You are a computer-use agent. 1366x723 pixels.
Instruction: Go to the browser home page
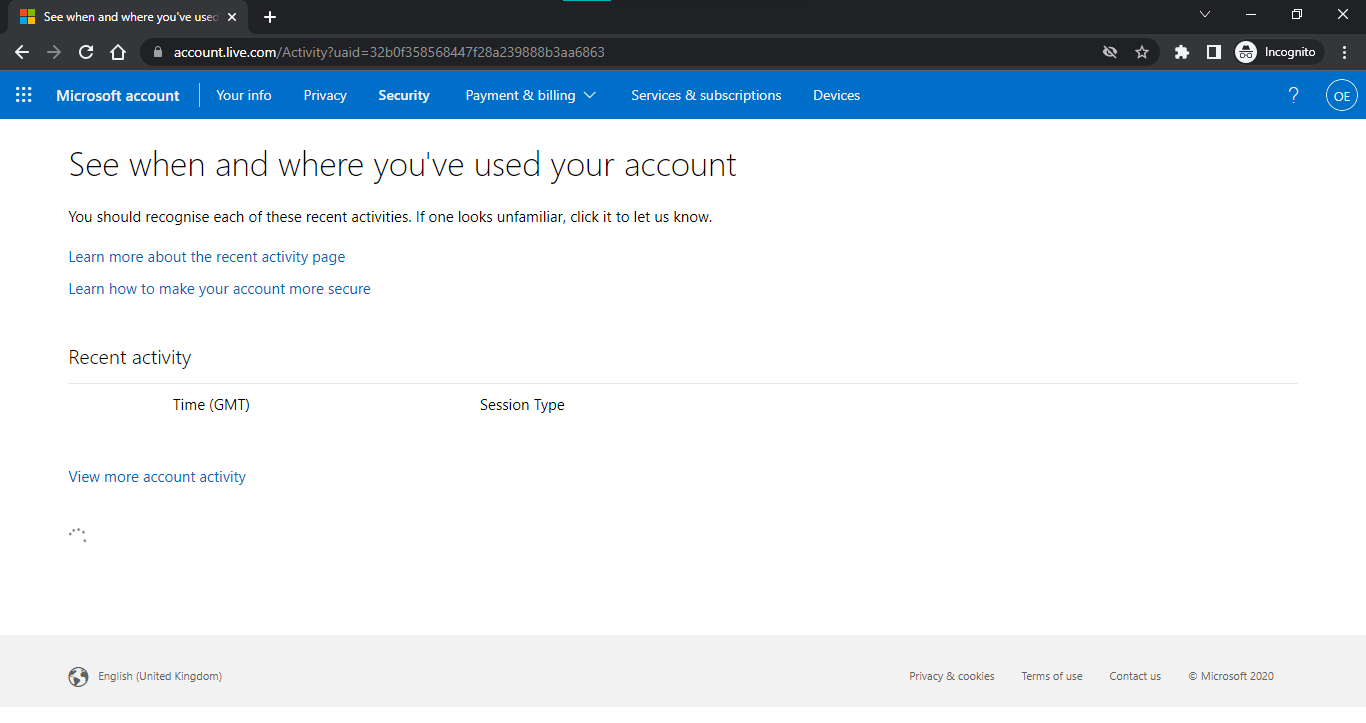point(118,52)
